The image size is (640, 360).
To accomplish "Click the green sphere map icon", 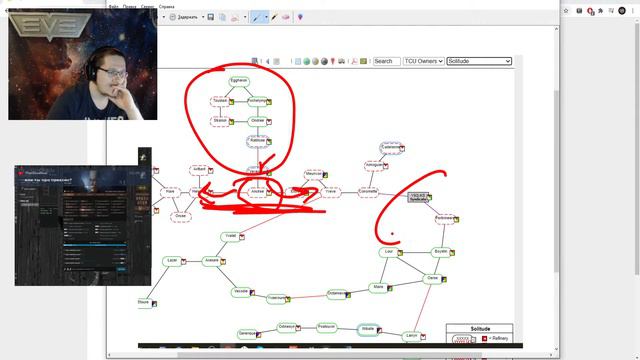I will click(307, 61).
